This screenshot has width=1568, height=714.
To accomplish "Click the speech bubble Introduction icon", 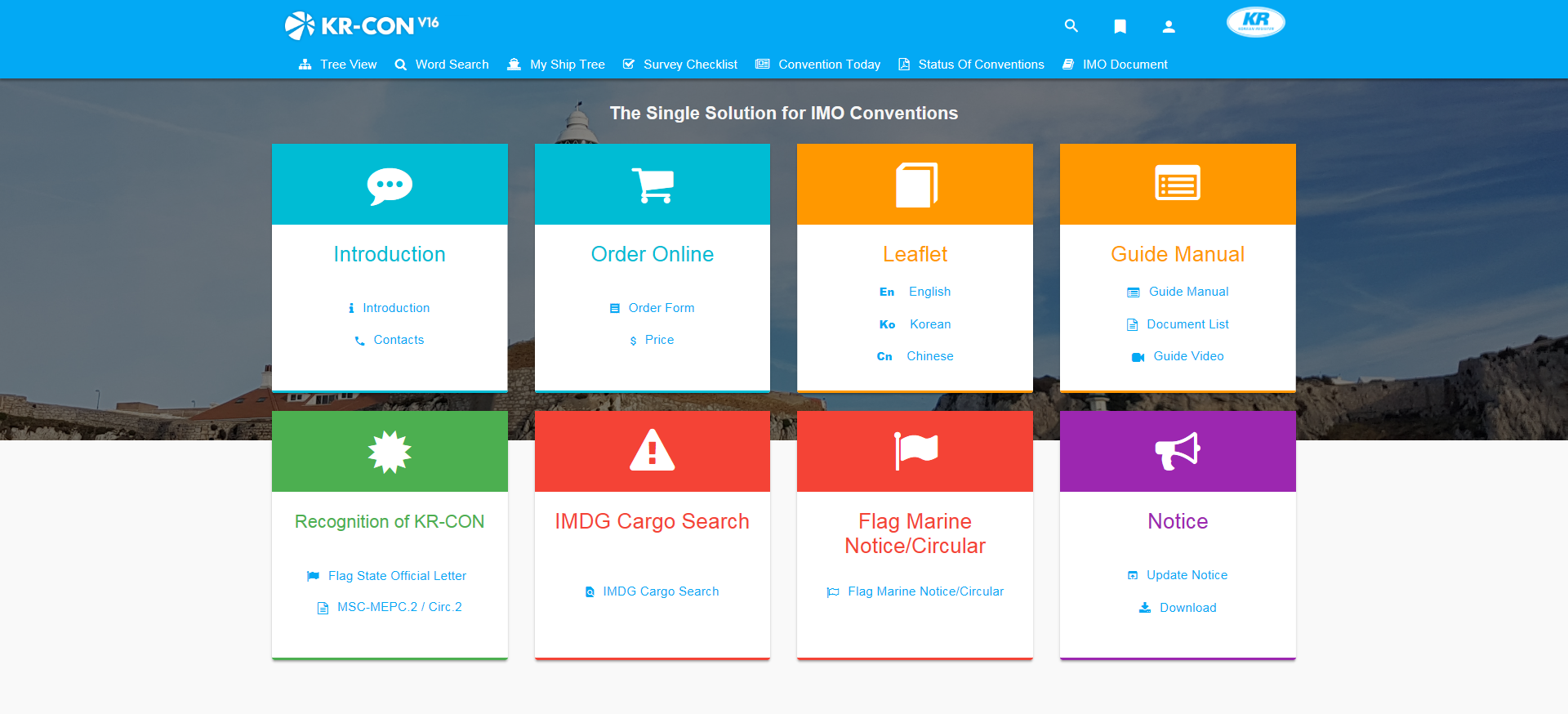I will [x=390, y=185].
